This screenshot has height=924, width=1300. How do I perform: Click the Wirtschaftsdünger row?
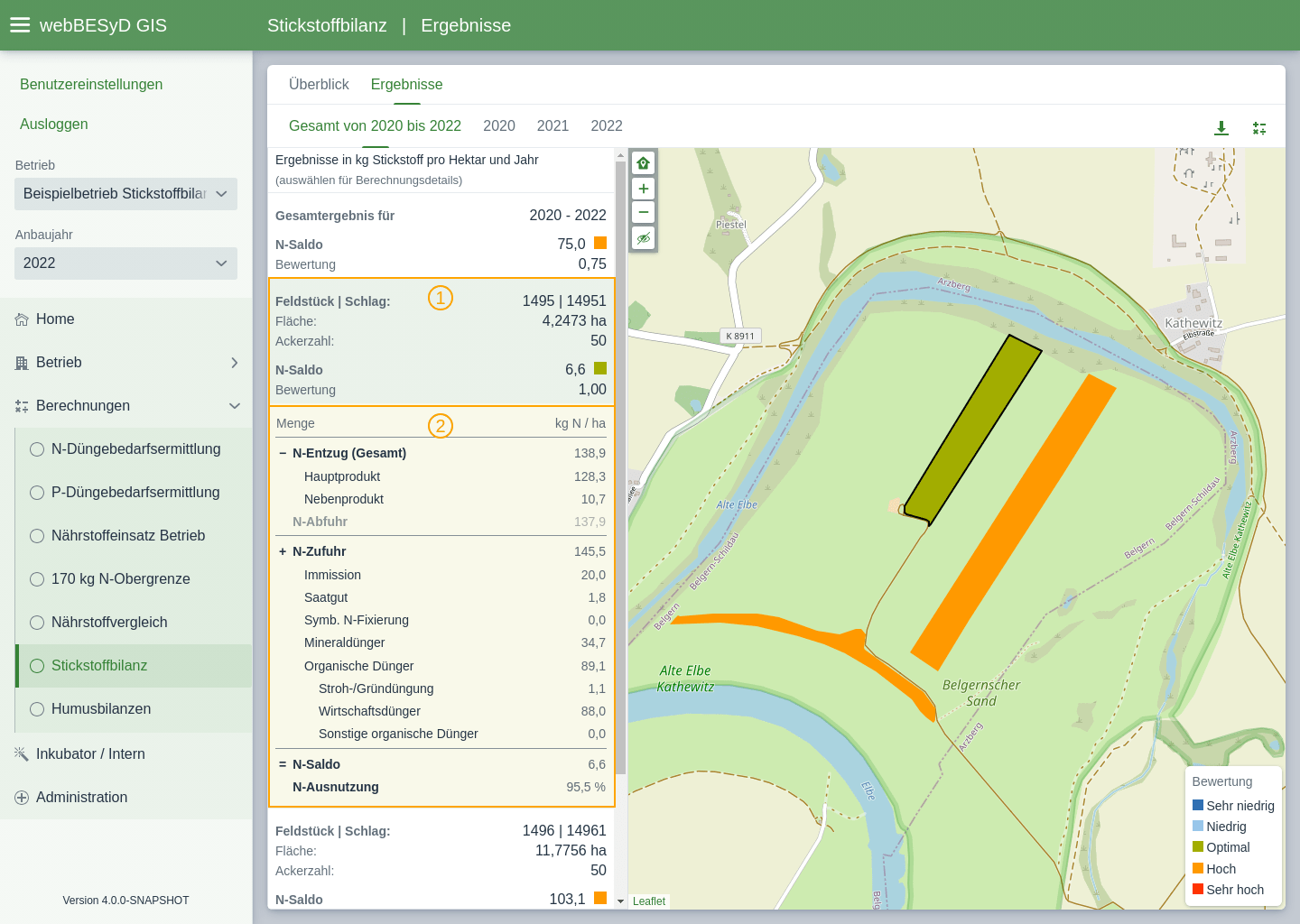pyautogui.click(x=441, y=711)
